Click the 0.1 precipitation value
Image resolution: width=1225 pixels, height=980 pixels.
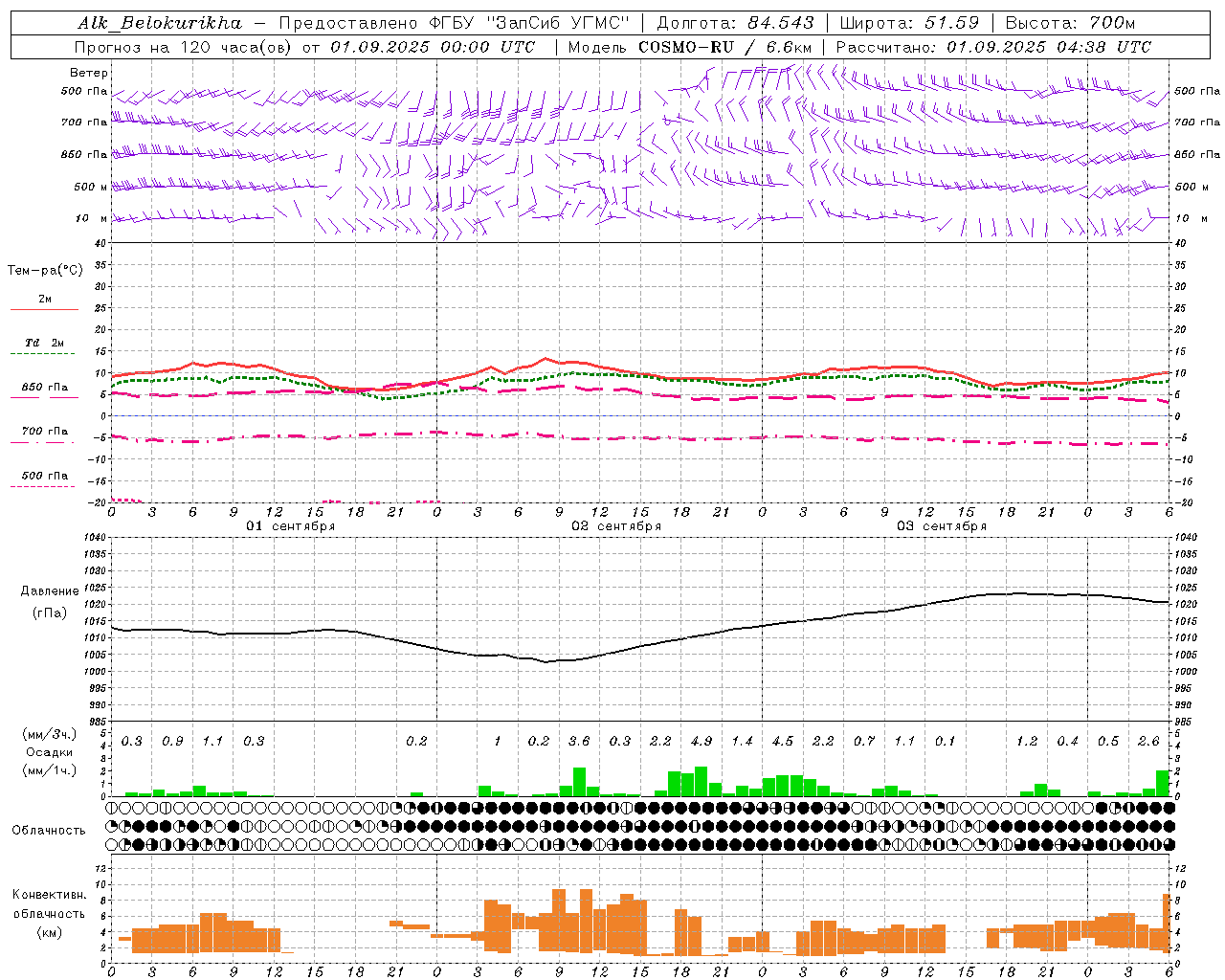(x=946, y=742)
